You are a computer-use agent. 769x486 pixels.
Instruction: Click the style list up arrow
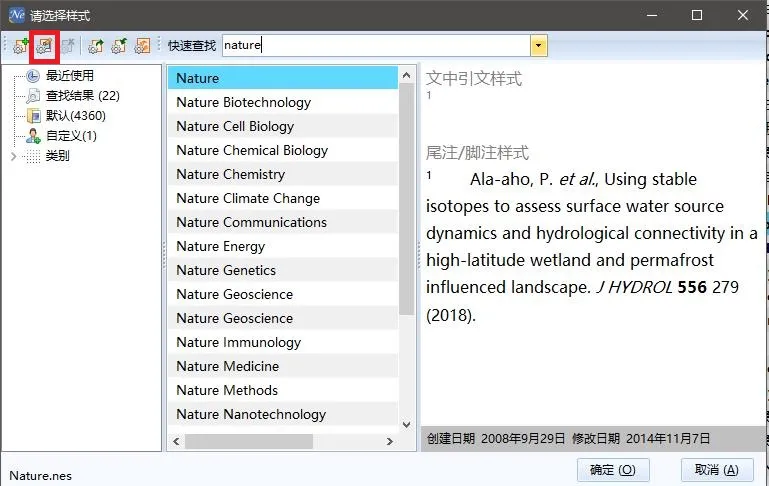pos(406,76)
